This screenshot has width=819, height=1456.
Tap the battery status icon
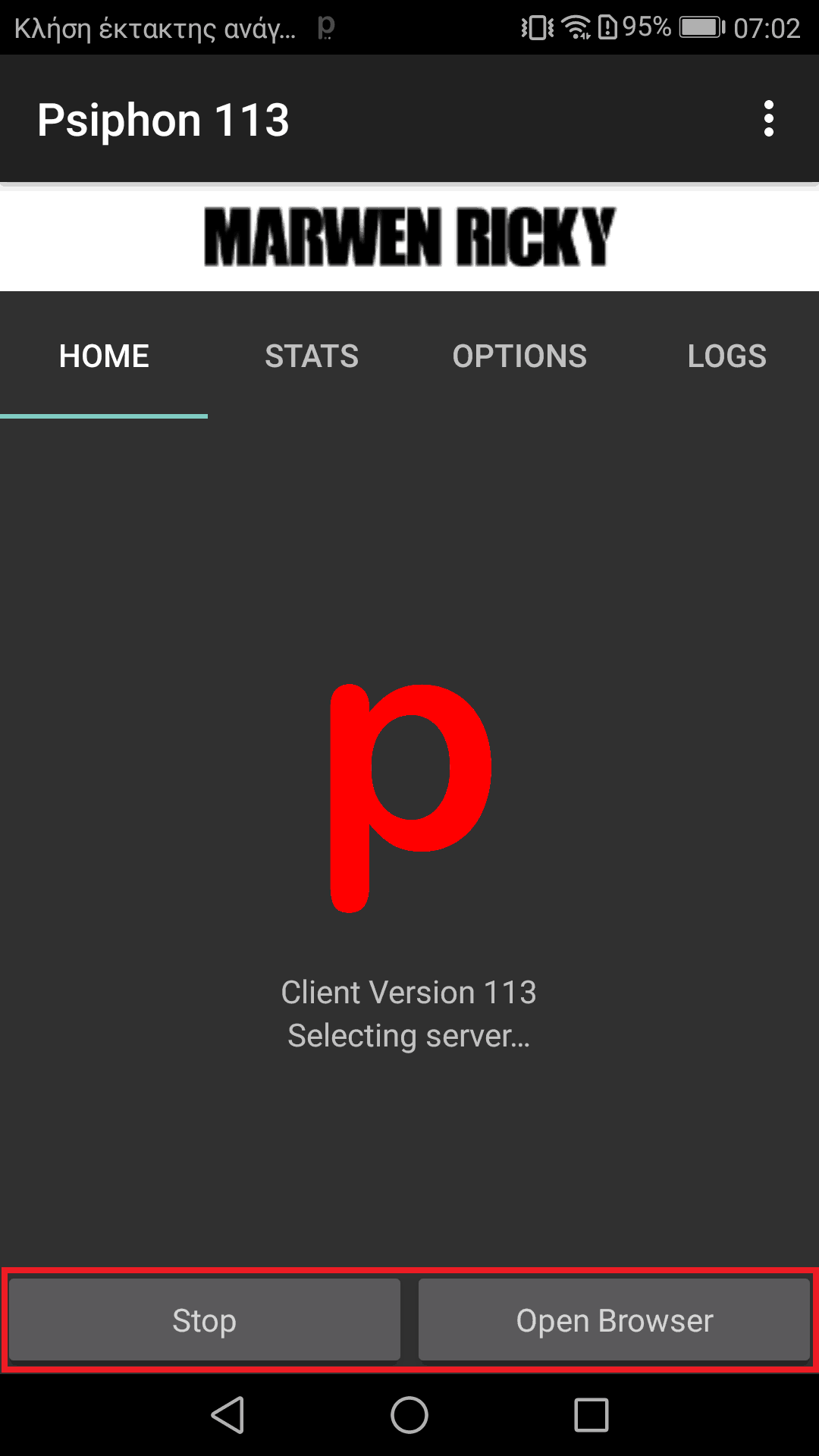[x=702, y=28]
